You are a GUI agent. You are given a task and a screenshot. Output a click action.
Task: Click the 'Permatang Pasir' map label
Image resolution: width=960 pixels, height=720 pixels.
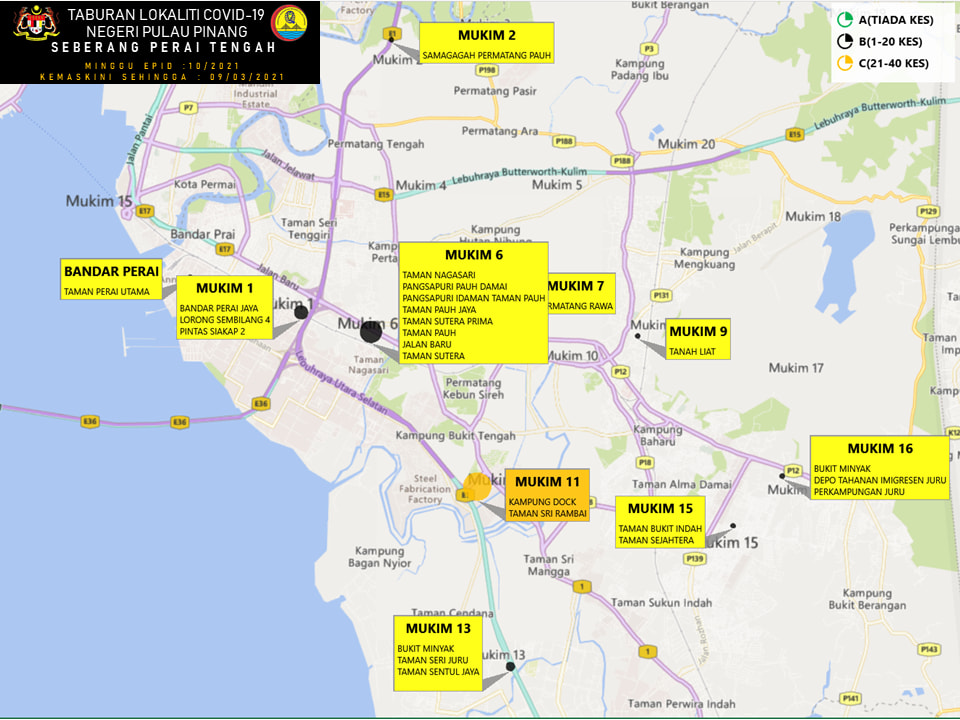pyautogui.click(x=495, y=91)
